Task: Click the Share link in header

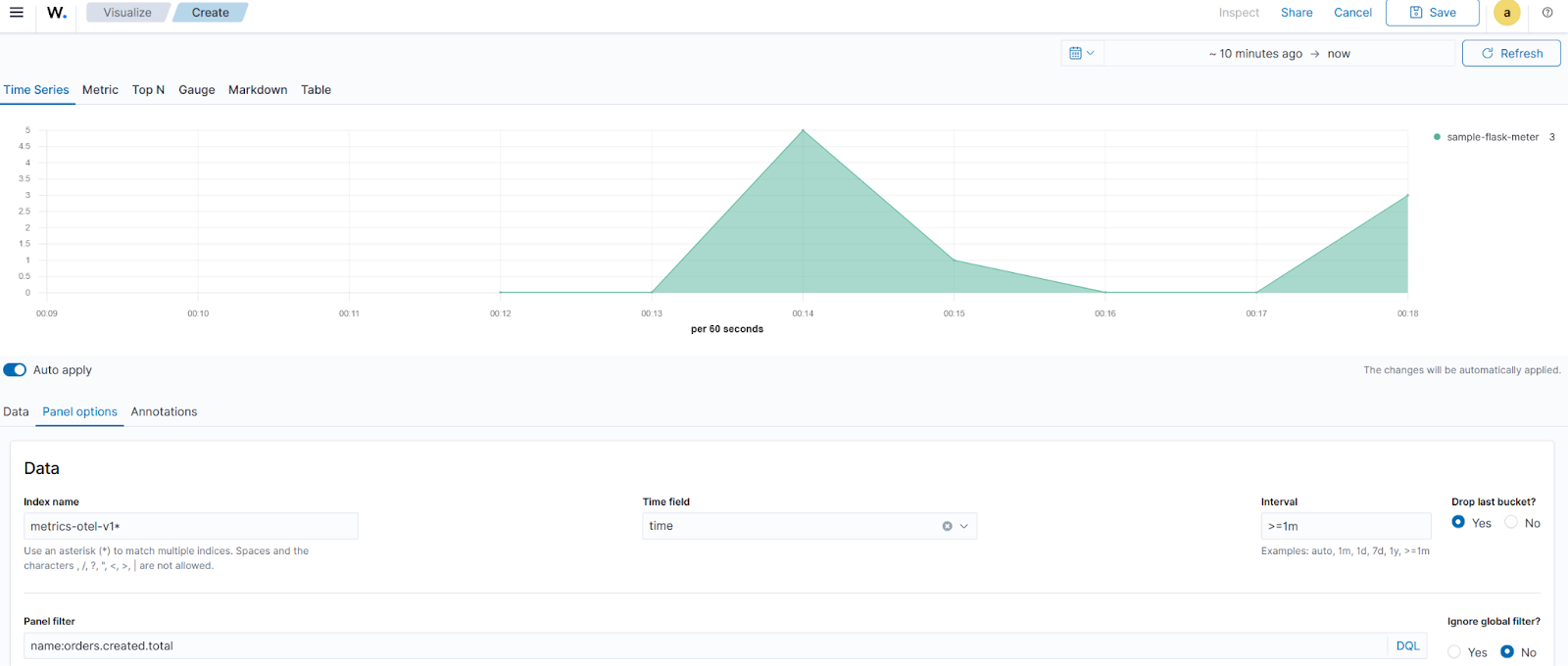Action: click(x=1296, y=13)
